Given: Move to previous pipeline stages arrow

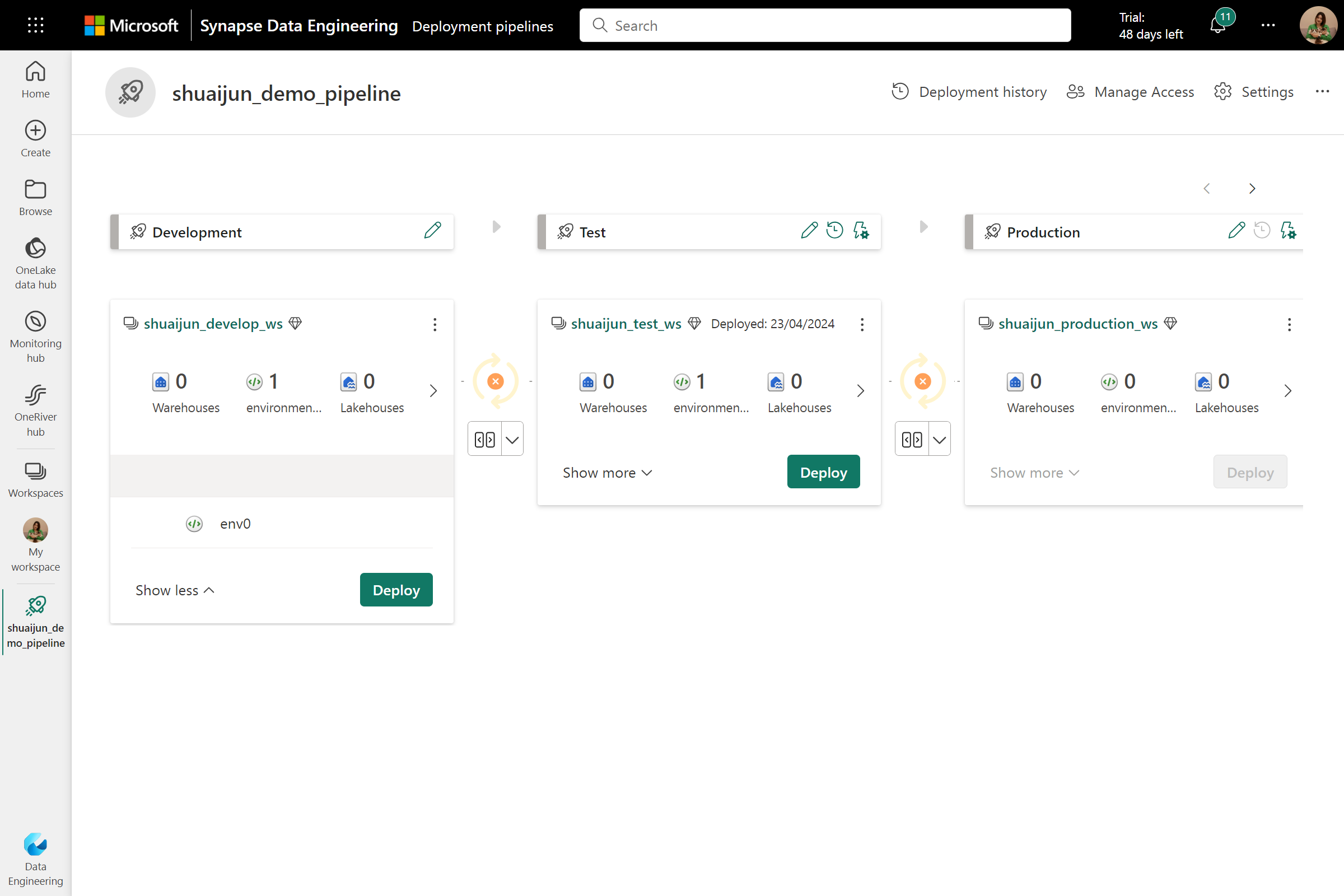Looking at the screenshot, I should click(x=1207, y=189).
